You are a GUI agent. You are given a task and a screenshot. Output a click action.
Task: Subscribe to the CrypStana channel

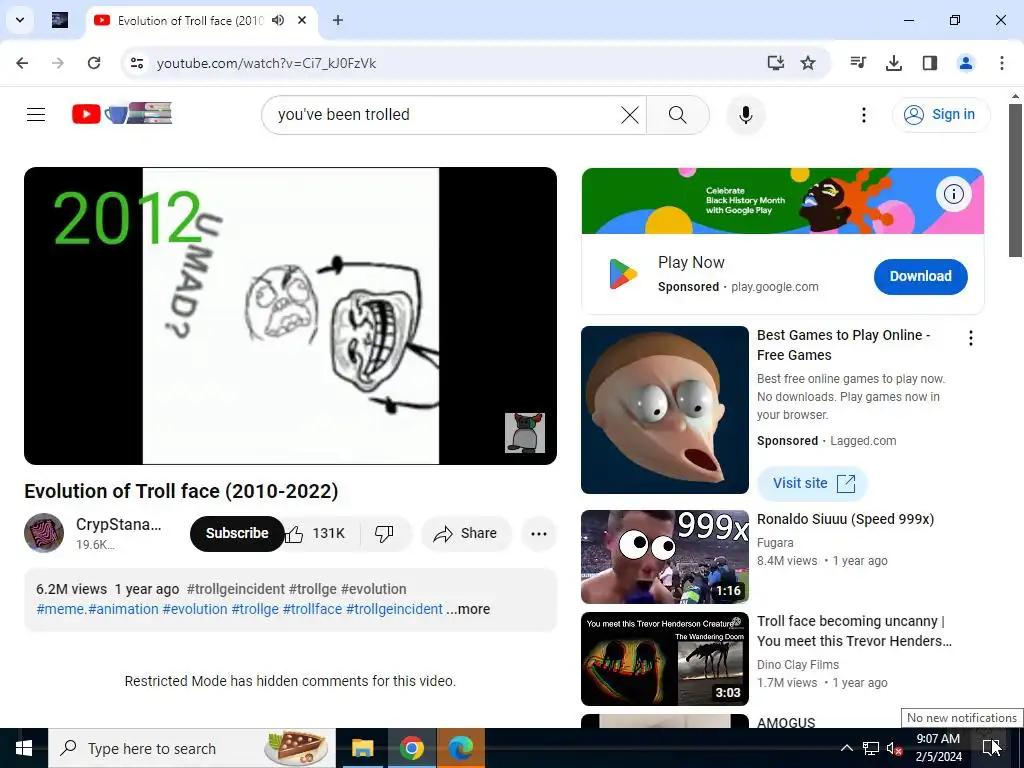(x=237, y=534)
